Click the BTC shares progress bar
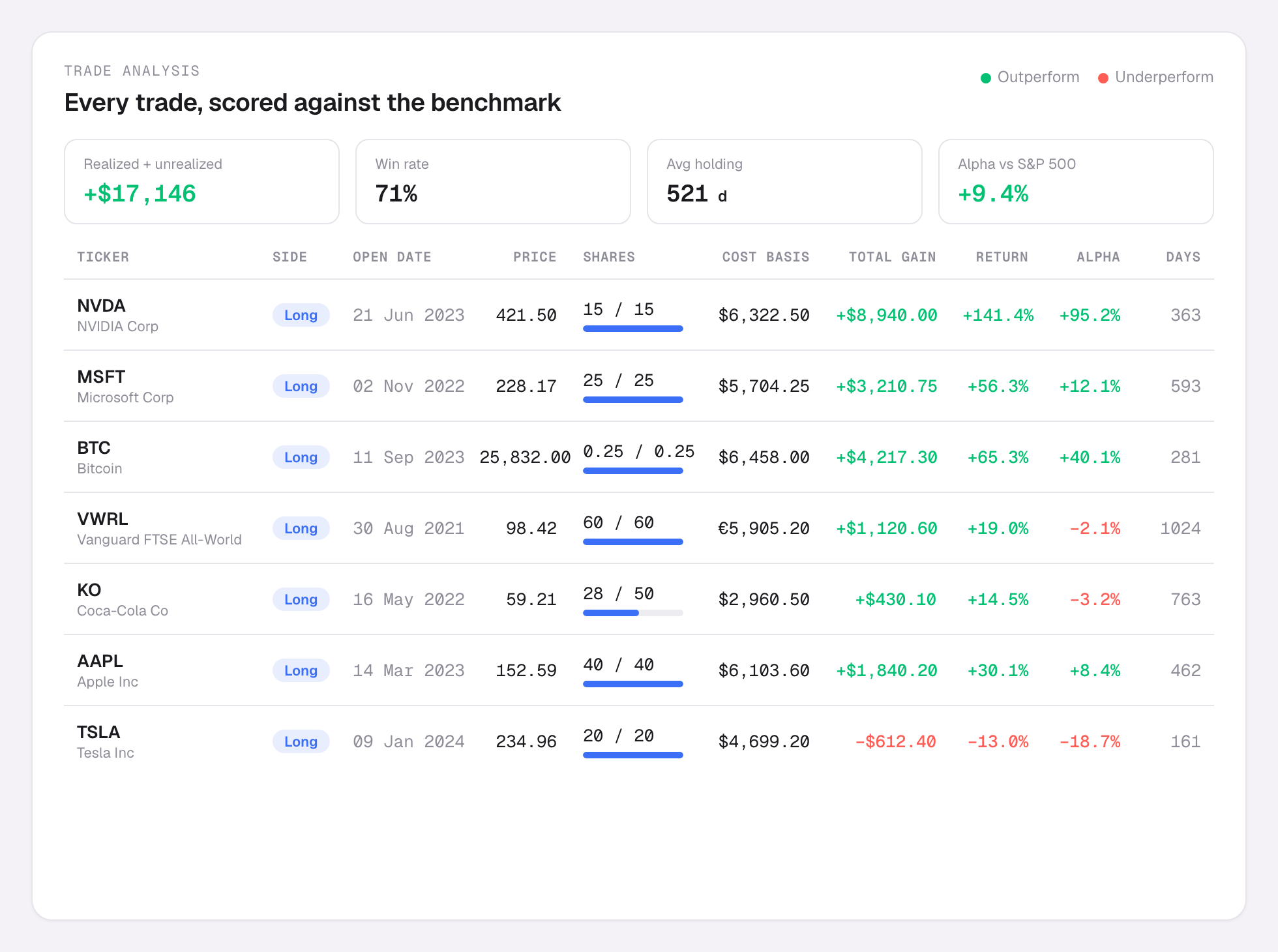This screenshot has width=1278, height=952. tap(633, 471)
